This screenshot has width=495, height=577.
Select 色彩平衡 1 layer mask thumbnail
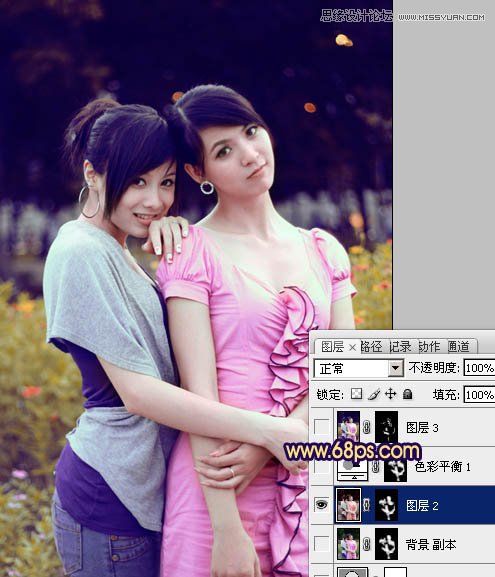point(395,470)
